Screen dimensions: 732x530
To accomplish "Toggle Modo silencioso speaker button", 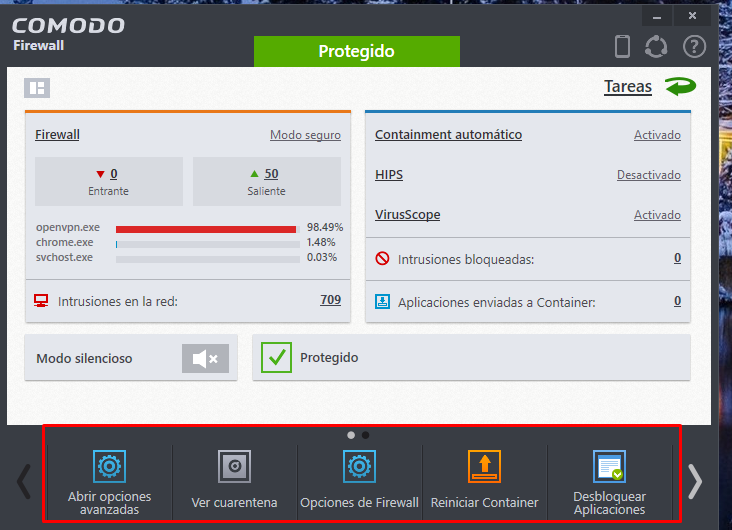I will click(205, 359).
